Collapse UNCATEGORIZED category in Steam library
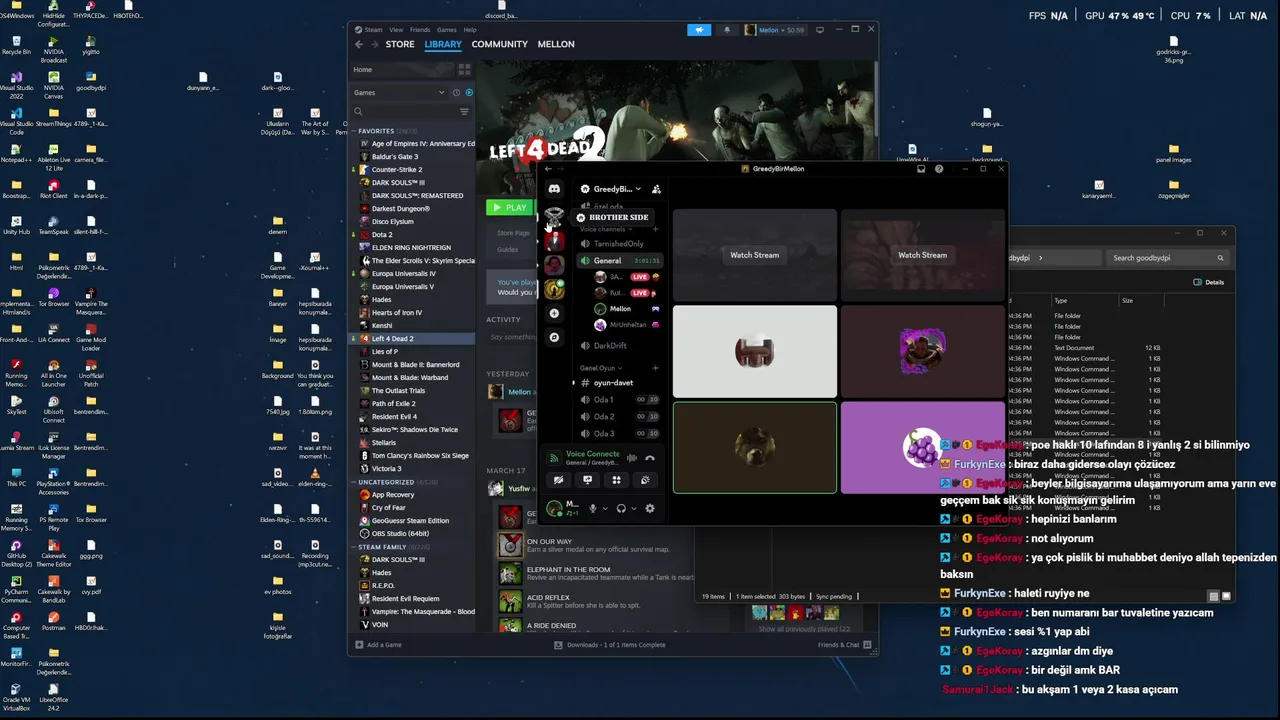 tap(386, 482)
